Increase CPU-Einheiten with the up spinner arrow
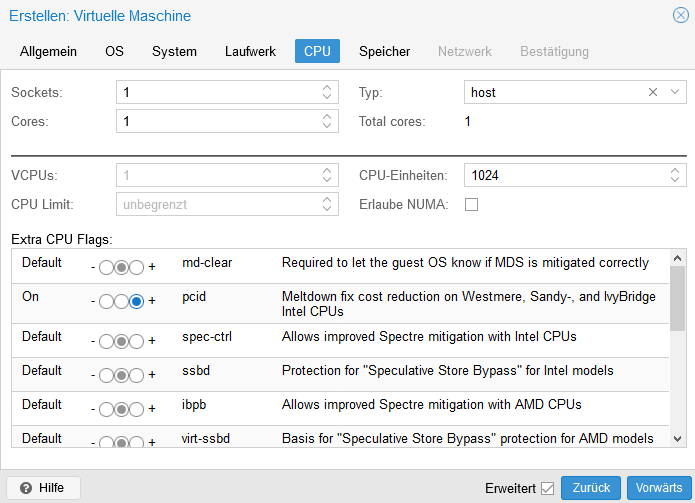Screen dimensions: 695x503 pos(674,171)
